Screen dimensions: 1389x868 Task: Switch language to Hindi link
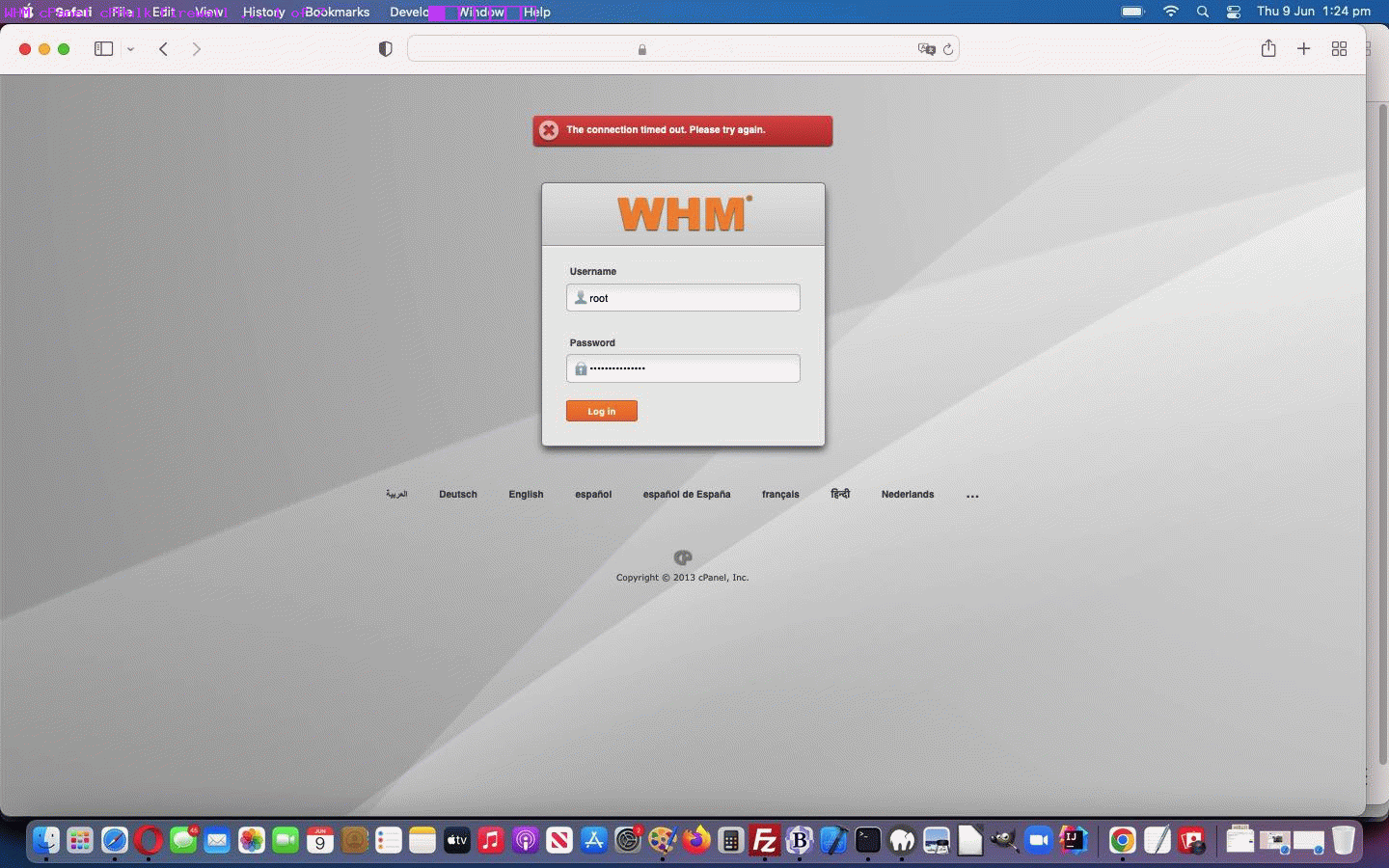pyautogui.click(x=840, y=494)
